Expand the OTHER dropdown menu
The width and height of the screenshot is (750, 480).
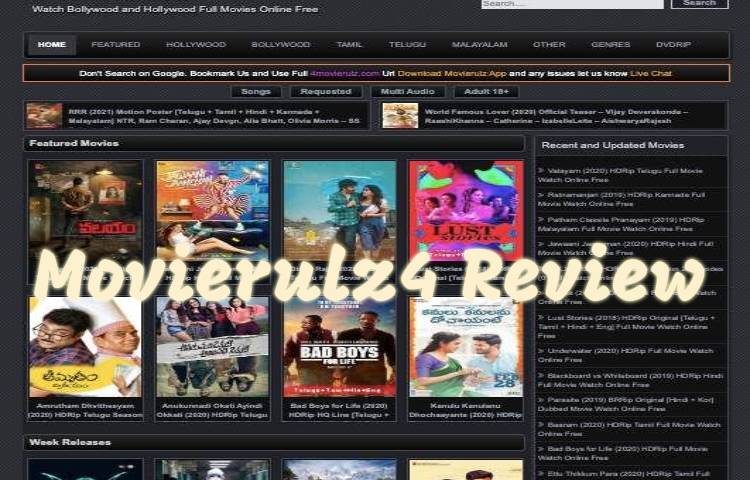pyautogui.click(x=549, y=45)
